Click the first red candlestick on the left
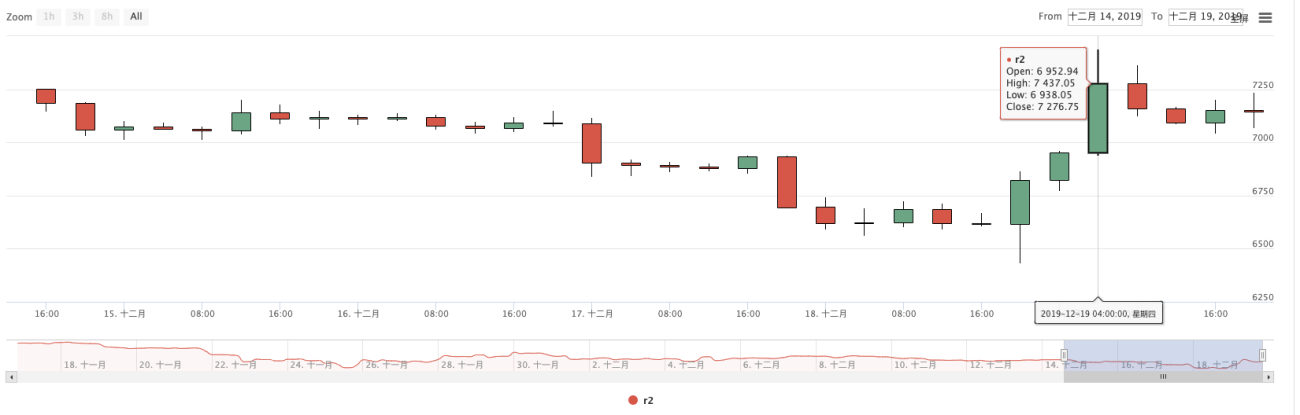This screenshot has width=1300, height=415. (46, 96)
